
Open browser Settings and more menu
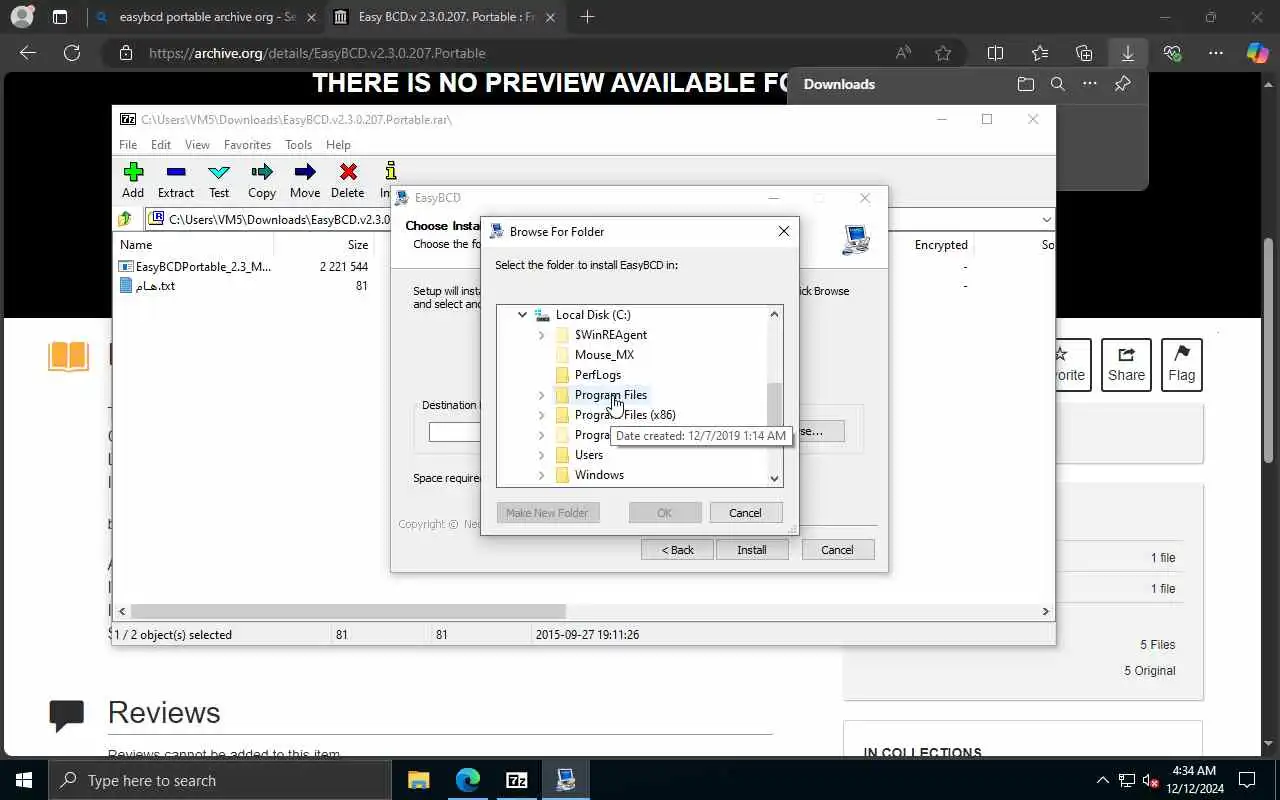[x=1216, y=53]
